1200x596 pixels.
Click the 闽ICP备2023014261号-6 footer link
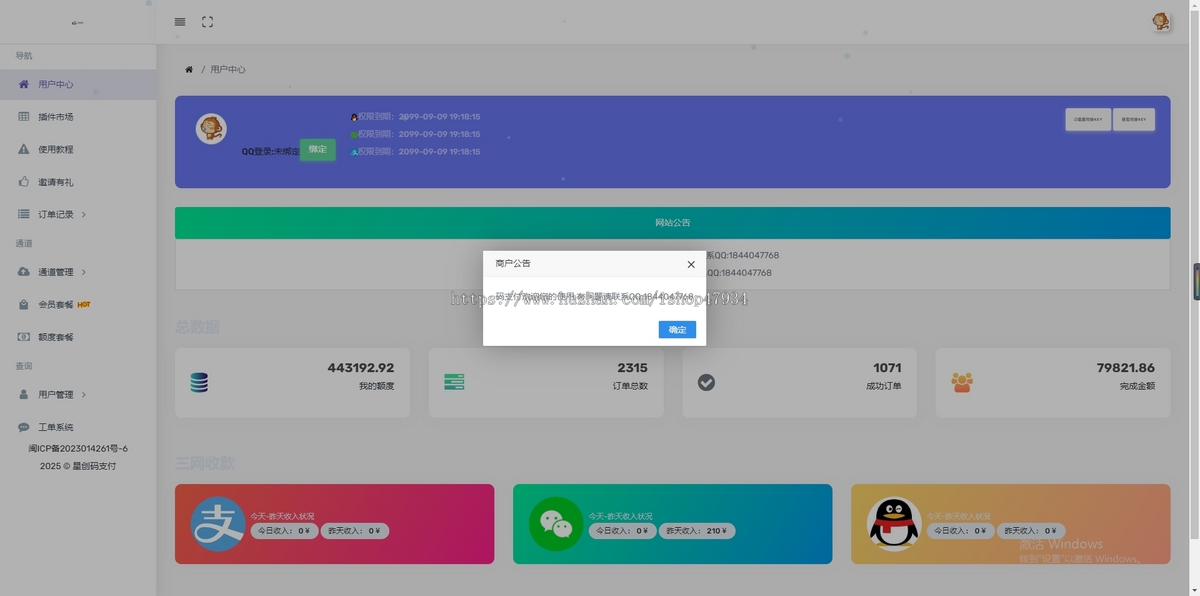point(78,449)
